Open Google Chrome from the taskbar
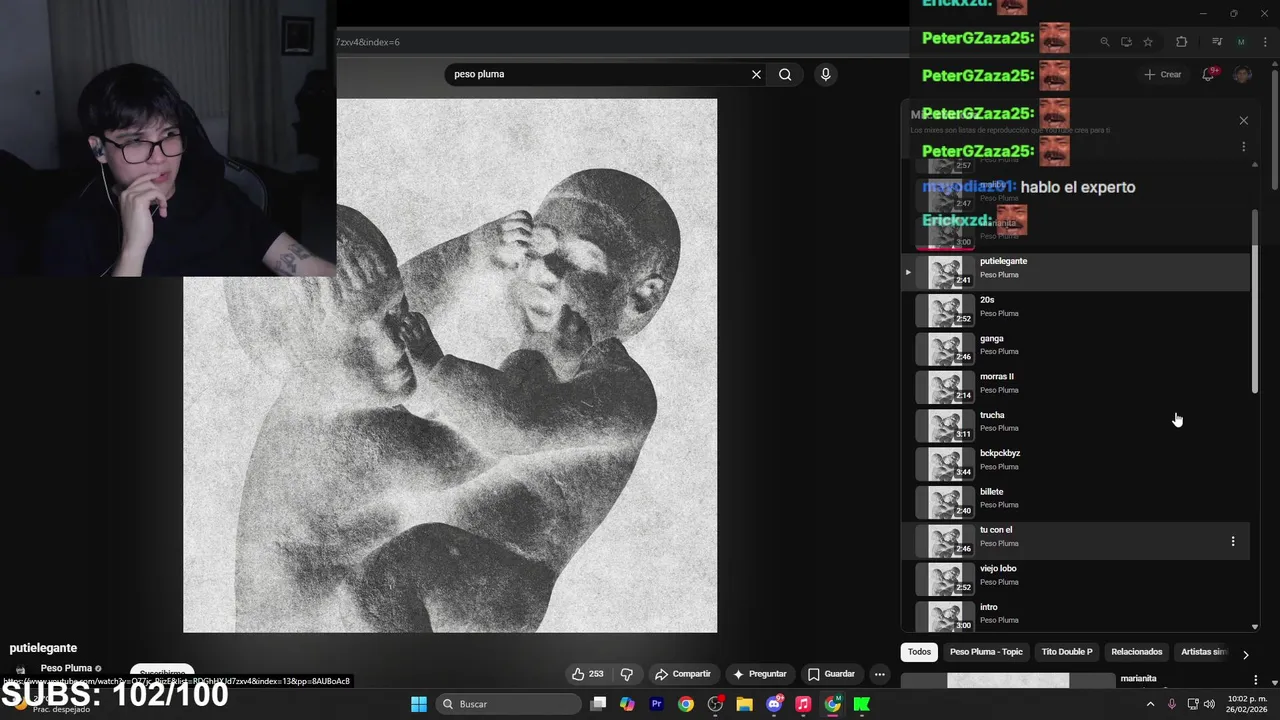Image resolution: width=1280 pixels, height=720 pixels. click(685, 704)
